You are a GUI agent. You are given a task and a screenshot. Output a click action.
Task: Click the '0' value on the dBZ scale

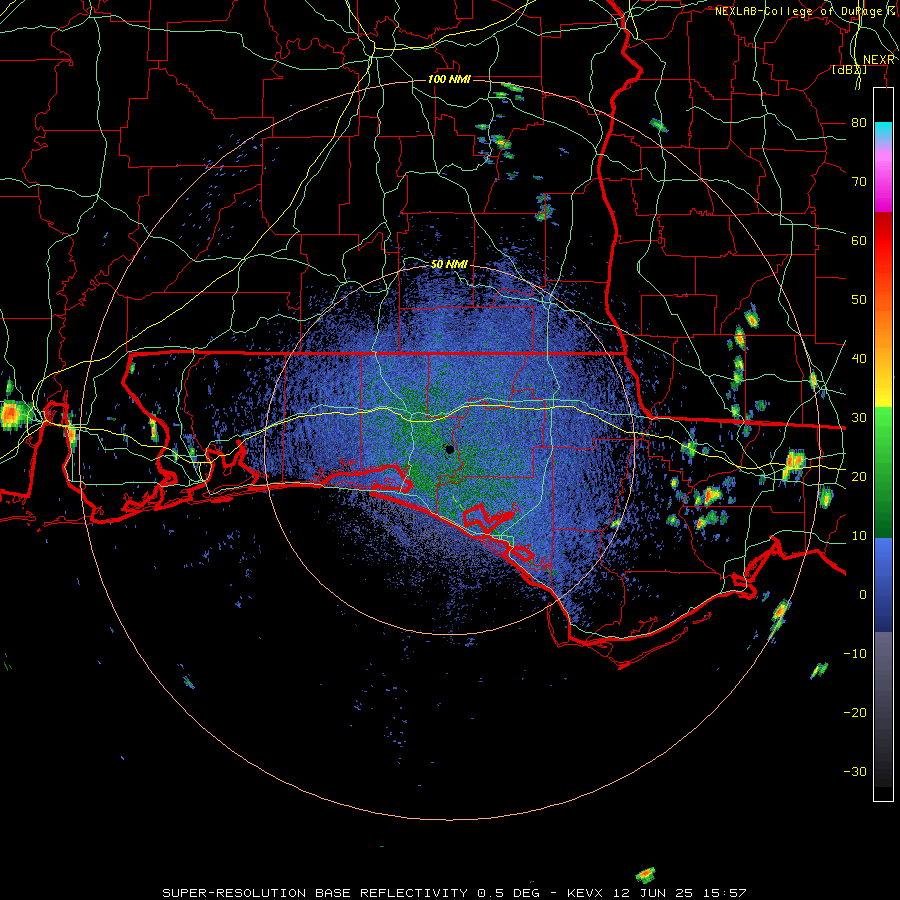(x=863, y=595)
